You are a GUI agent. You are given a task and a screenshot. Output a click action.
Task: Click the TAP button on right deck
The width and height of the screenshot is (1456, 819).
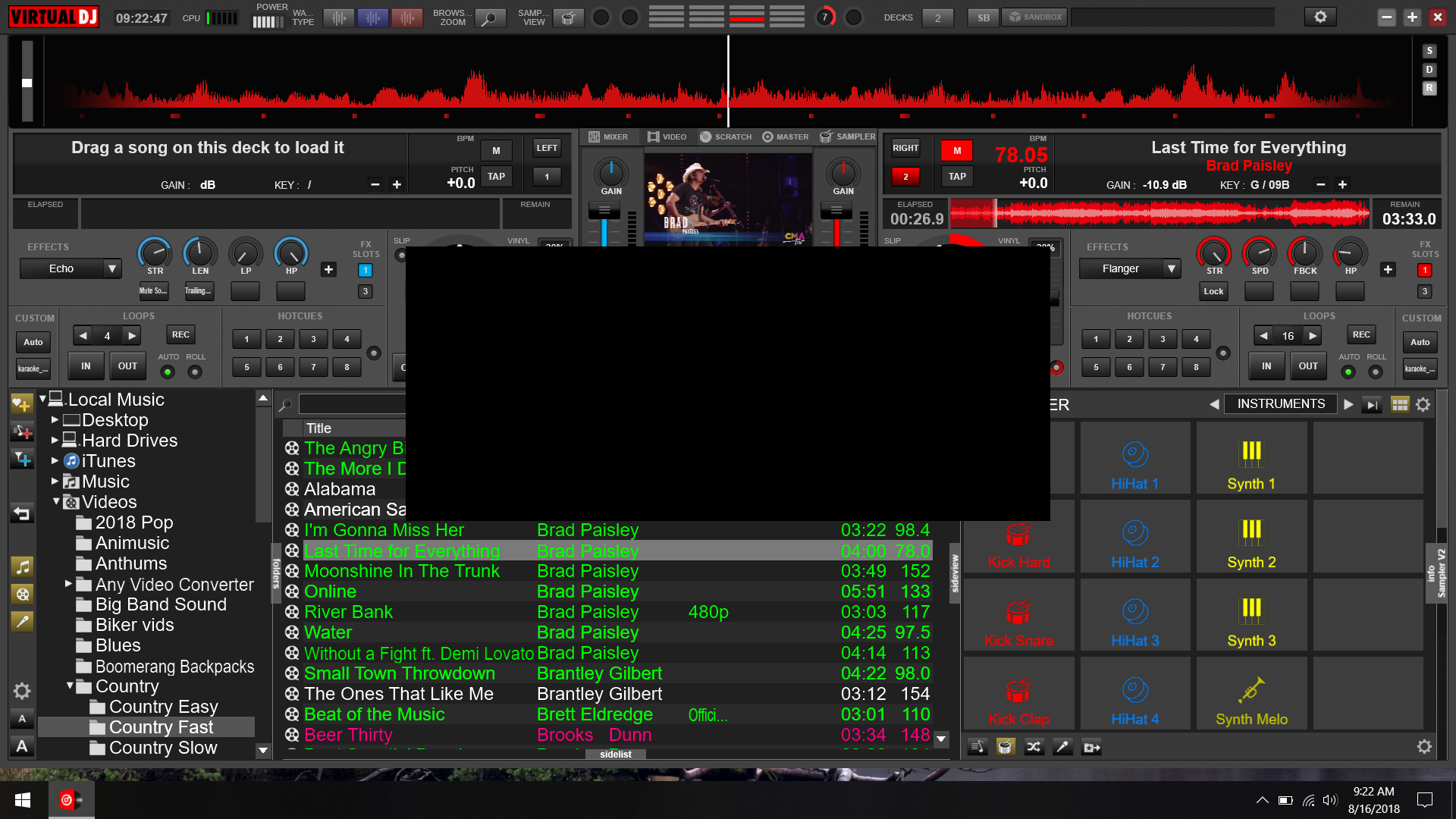pyautogui.click(x=957, y=177)
